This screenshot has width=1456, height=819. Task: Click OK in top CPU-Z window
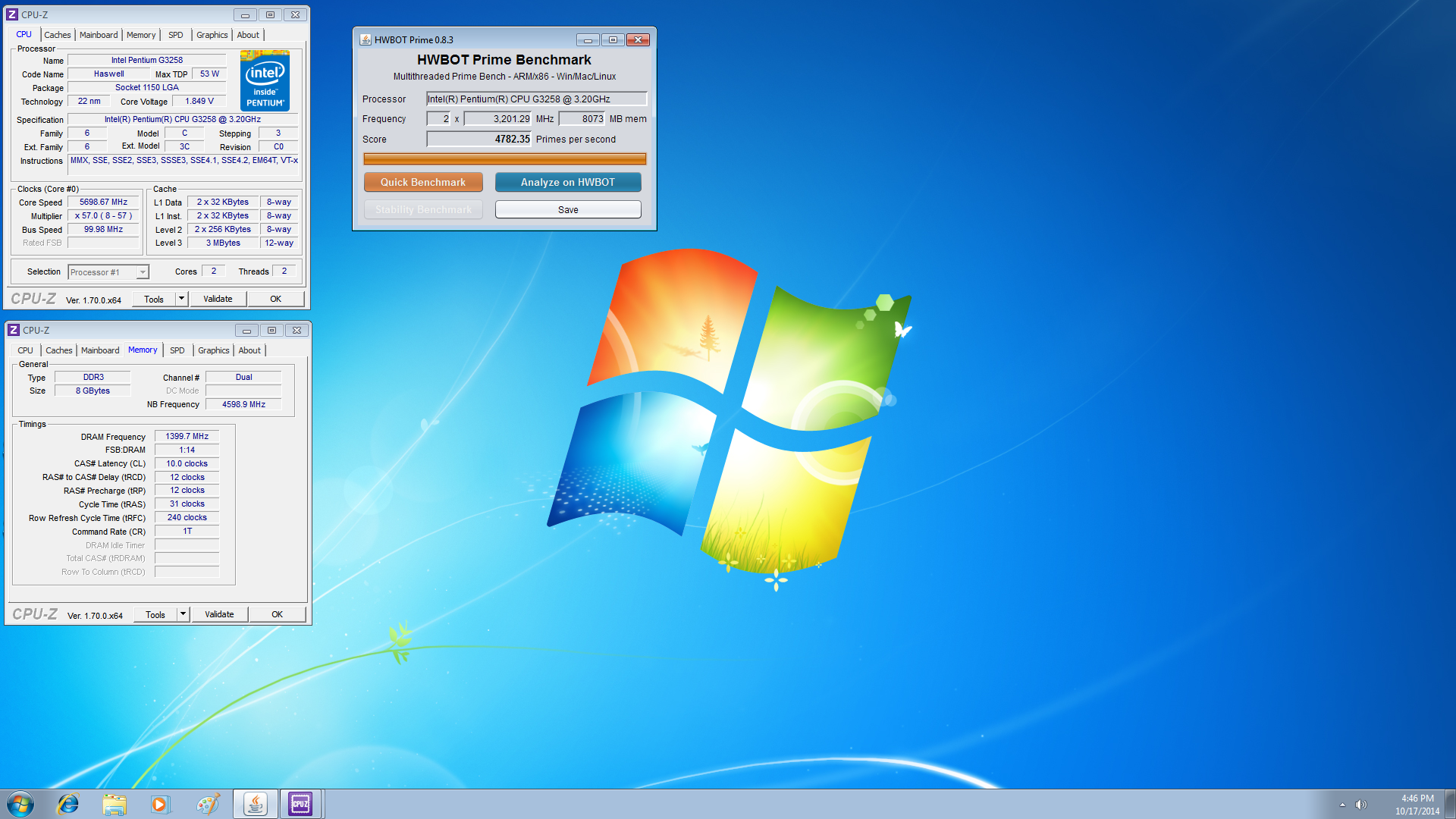tap(276, 299)
